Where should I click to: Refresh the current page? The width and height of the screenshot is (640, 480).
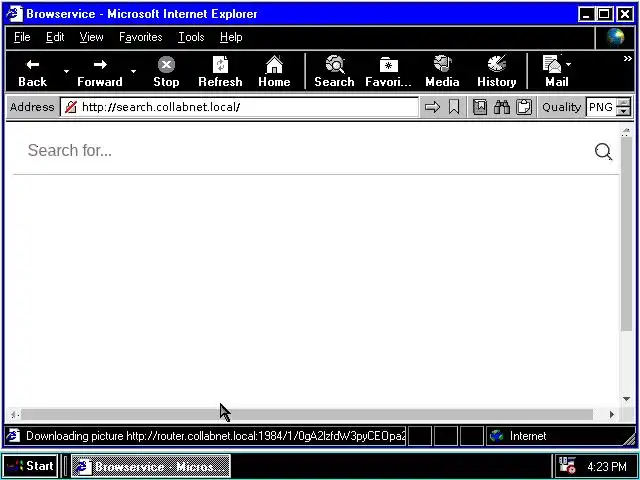tap(220, 72)
